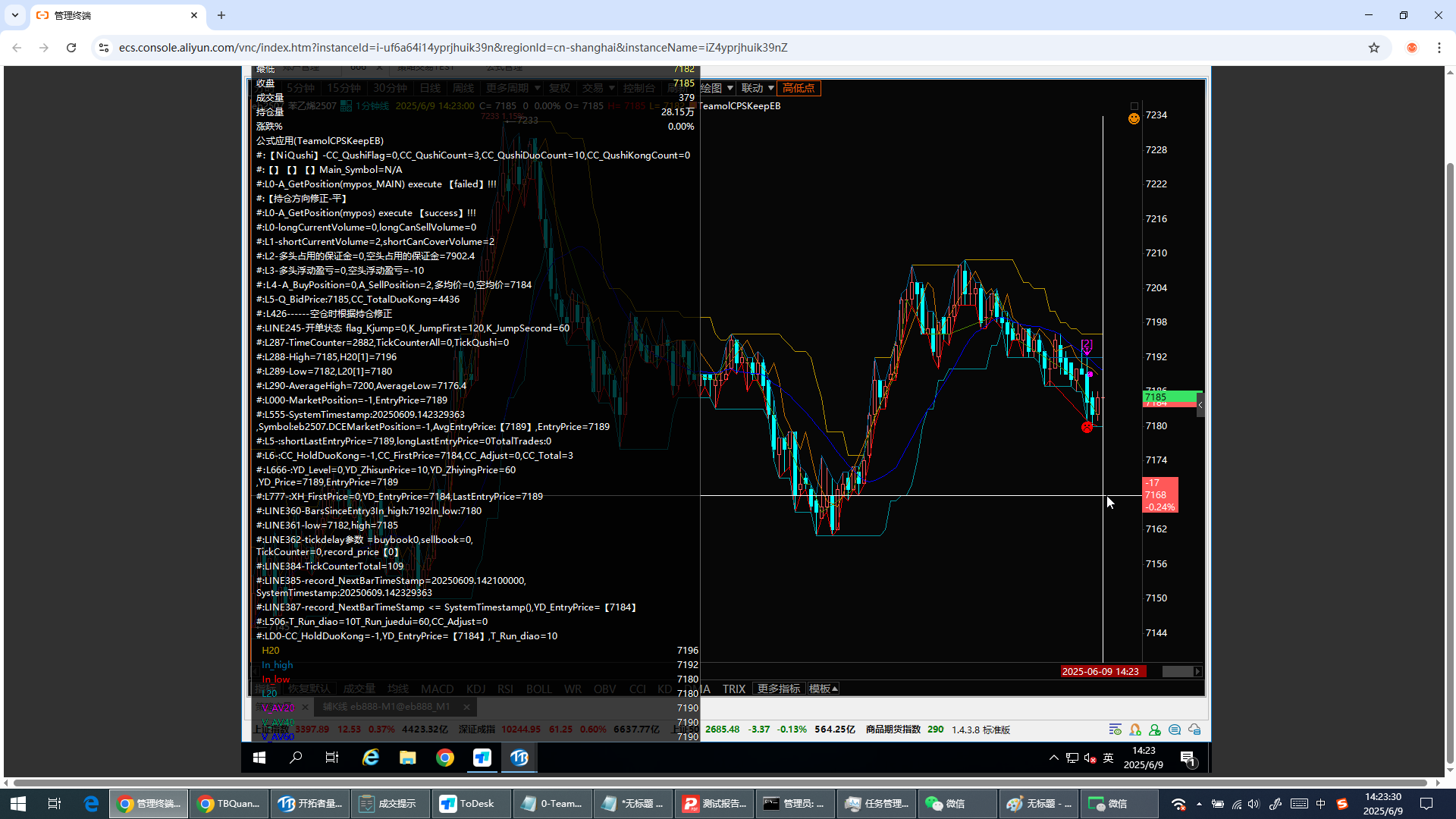Bookmark this page with star icon
This screenshot has width=1456, height=819.
pyautogui.click(x=1374, y=48)
